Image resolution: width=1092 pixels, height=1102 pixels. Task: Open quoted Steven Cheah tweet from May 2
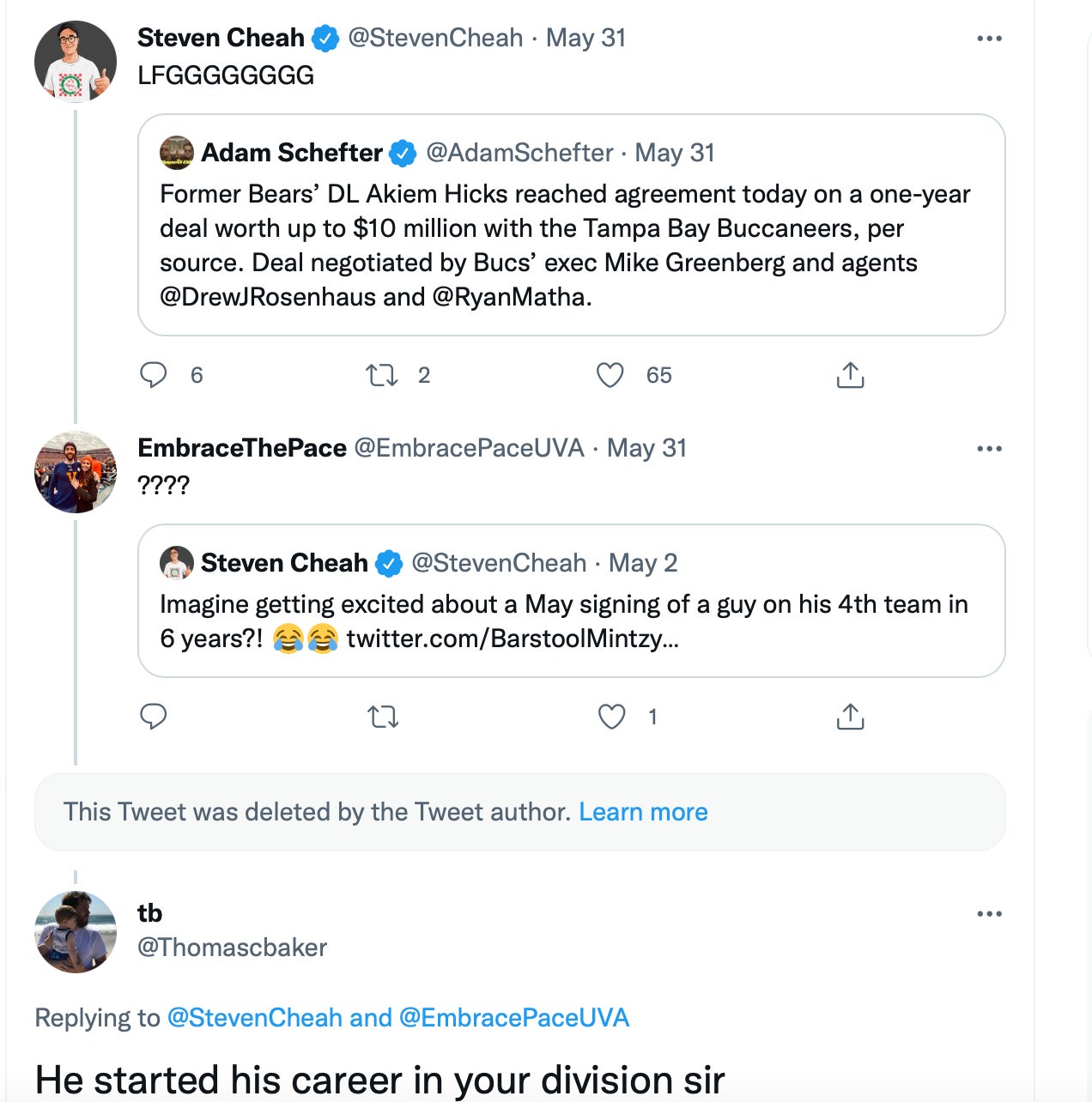pyautogui.click(x=571, y=621)
